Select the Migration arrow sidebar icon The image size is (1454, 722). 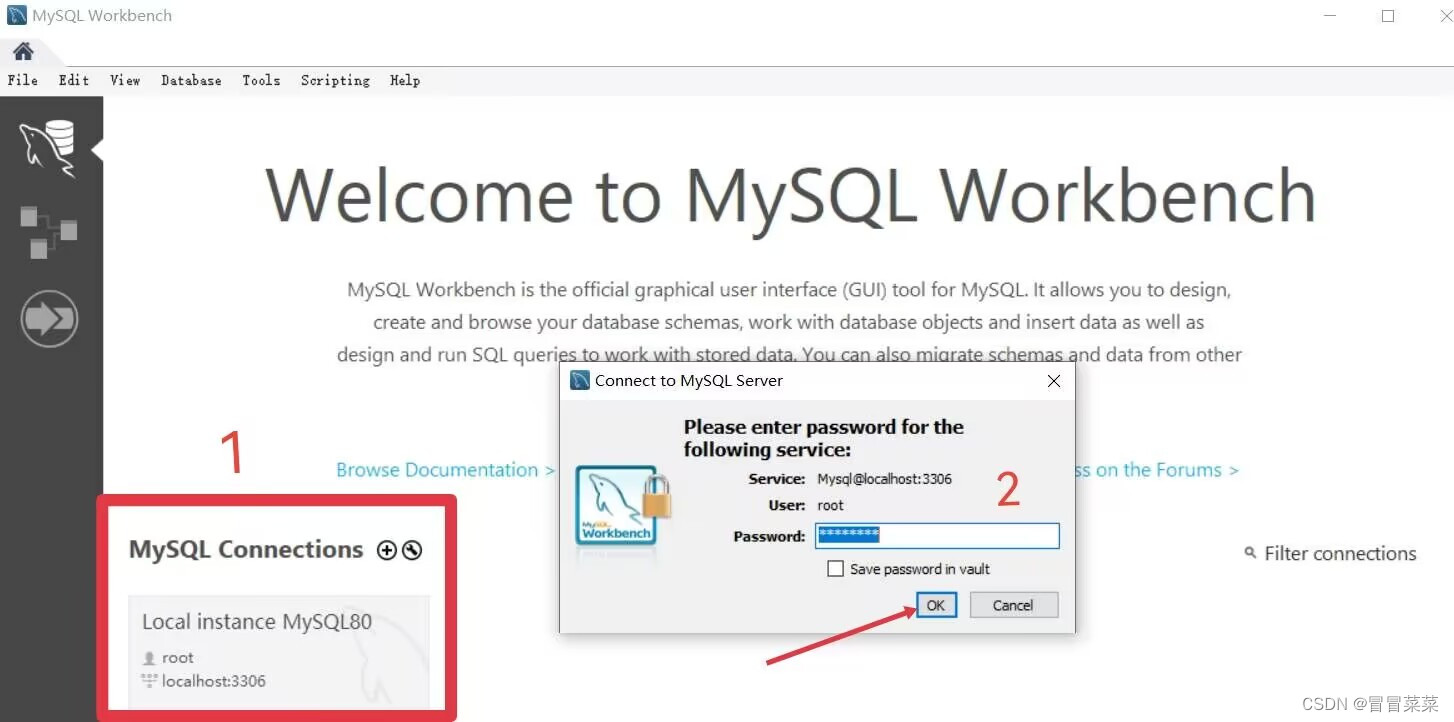pos(49,319)
